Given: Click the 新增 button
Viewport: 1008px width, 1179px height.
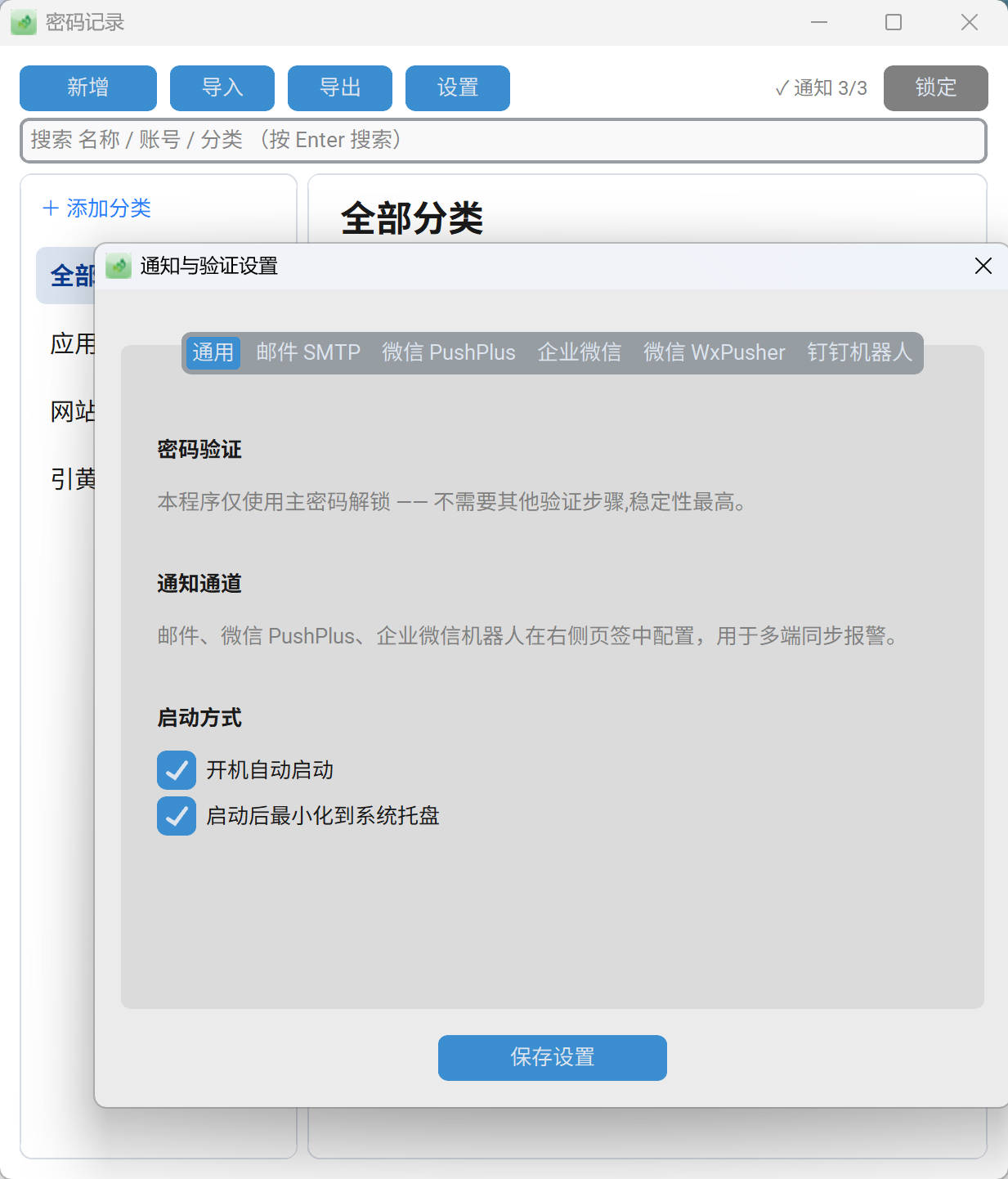Looking at the screenshot, I should [x=88, y=88].
